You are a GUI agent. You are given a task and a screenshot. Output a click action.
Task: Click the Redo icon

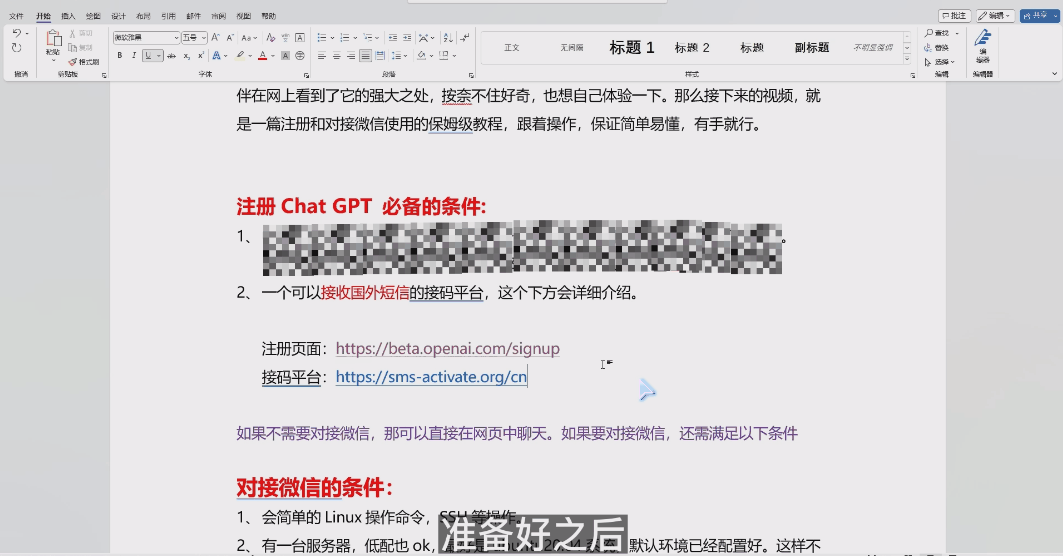click(x=16, y=48)
